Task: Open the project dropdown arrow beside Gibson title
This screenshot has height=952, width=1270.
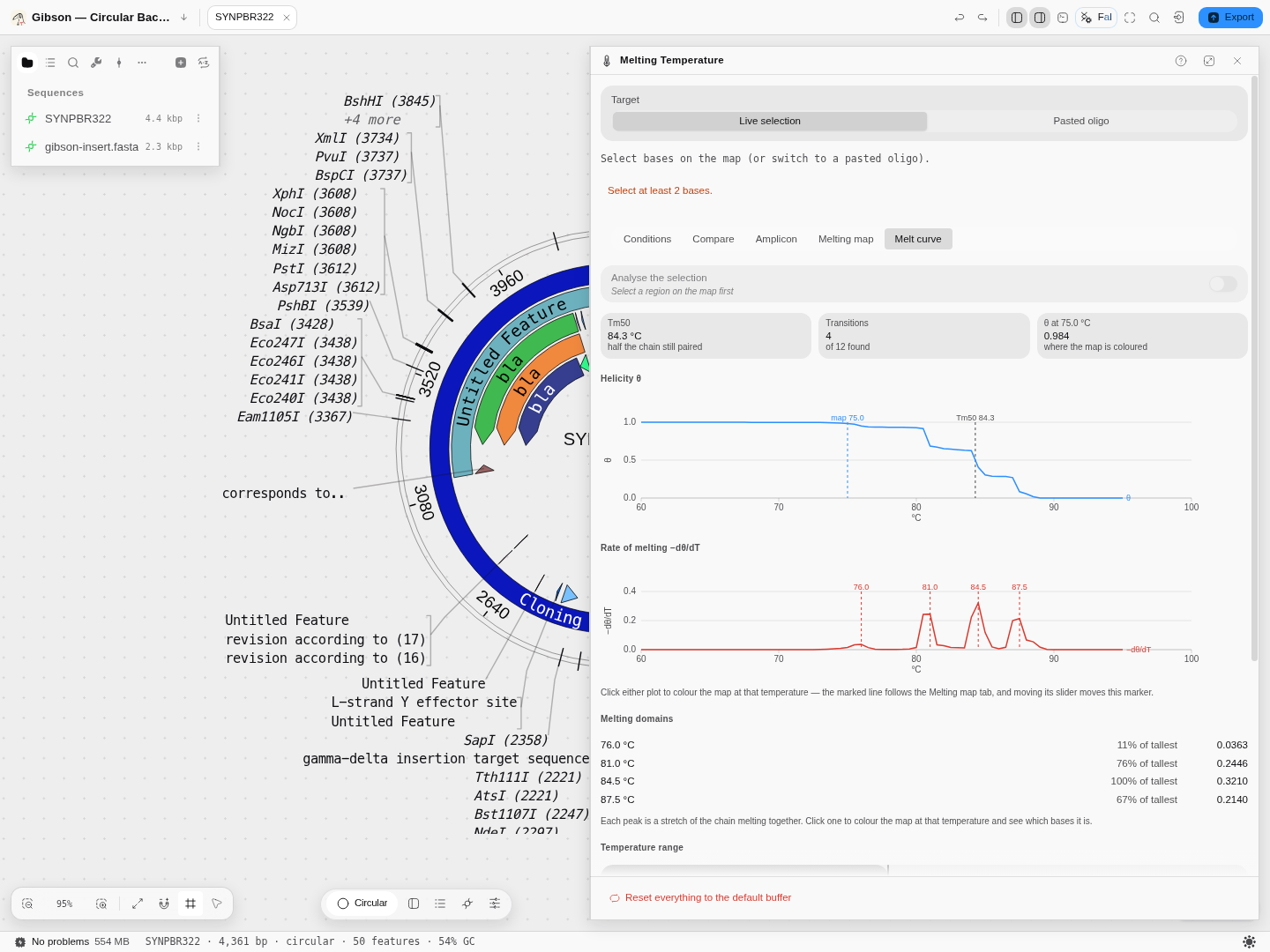Action: pyautogui.click(x=183, y=18)
